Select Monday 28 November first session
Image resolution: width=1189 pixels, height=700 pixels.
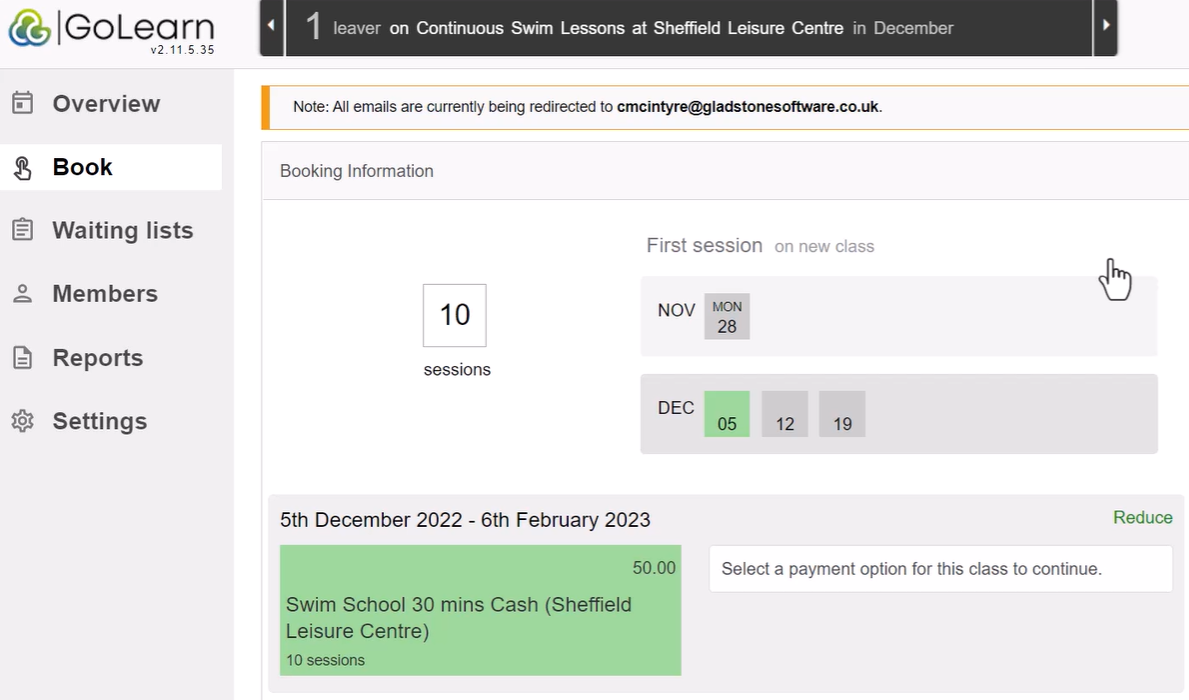726,316
